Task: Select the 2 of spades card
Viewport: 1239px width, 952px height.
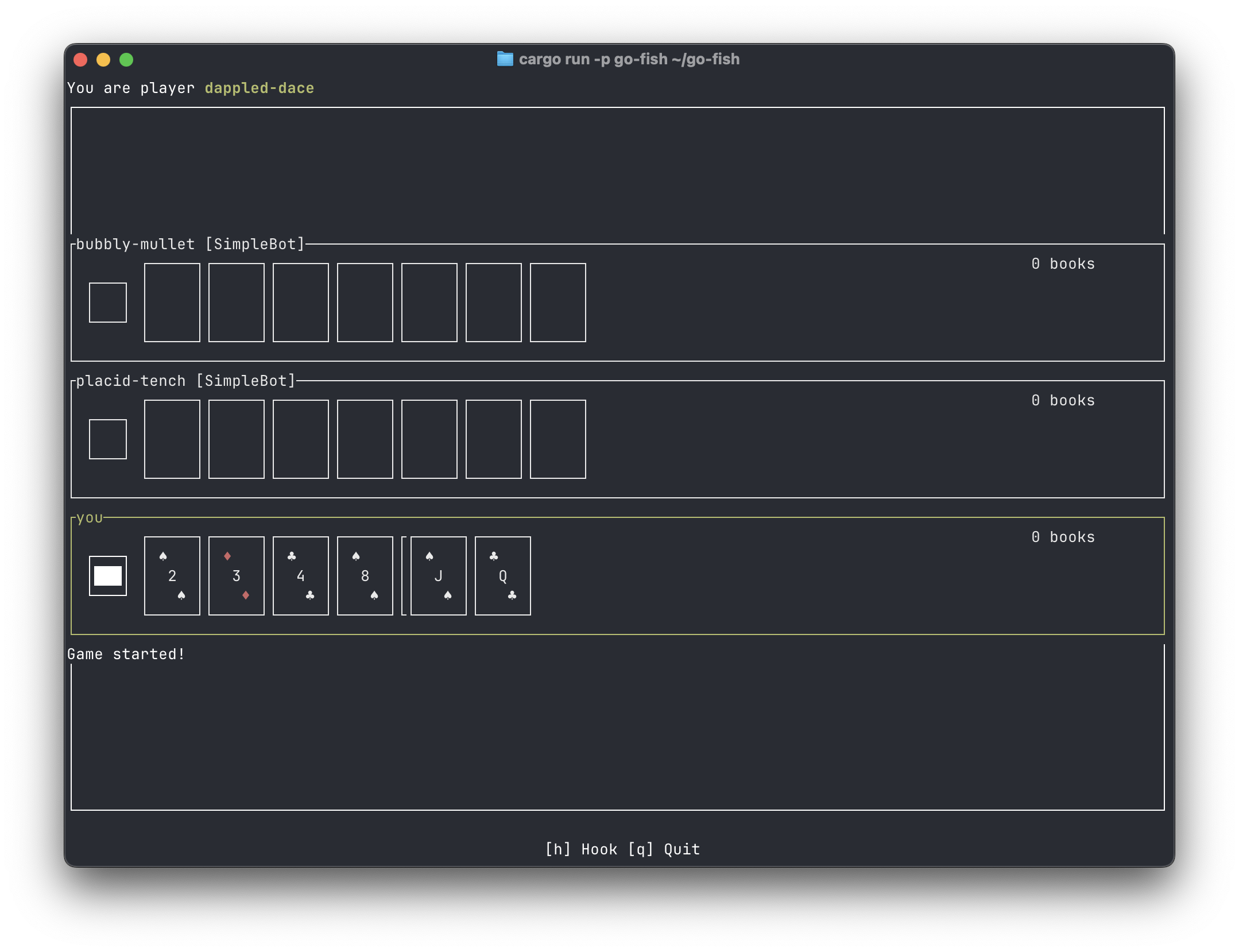Action: point(172,576)
